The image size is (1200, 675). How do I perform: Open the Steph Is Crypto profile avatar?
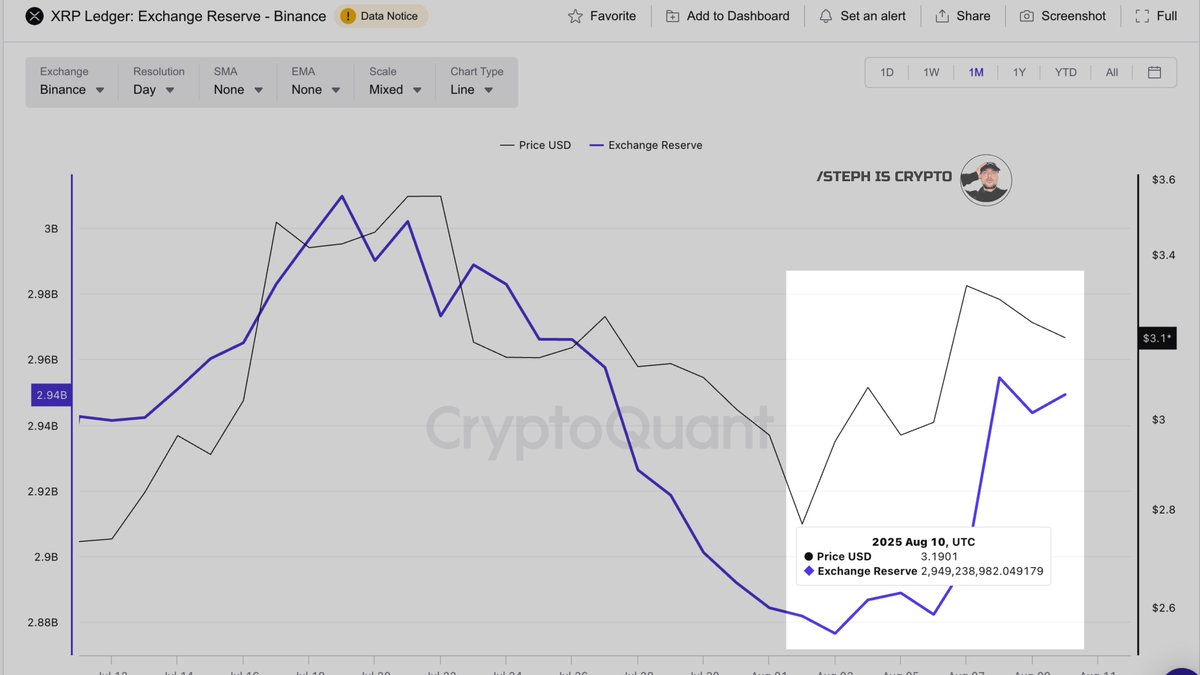(x=986, y=180)
